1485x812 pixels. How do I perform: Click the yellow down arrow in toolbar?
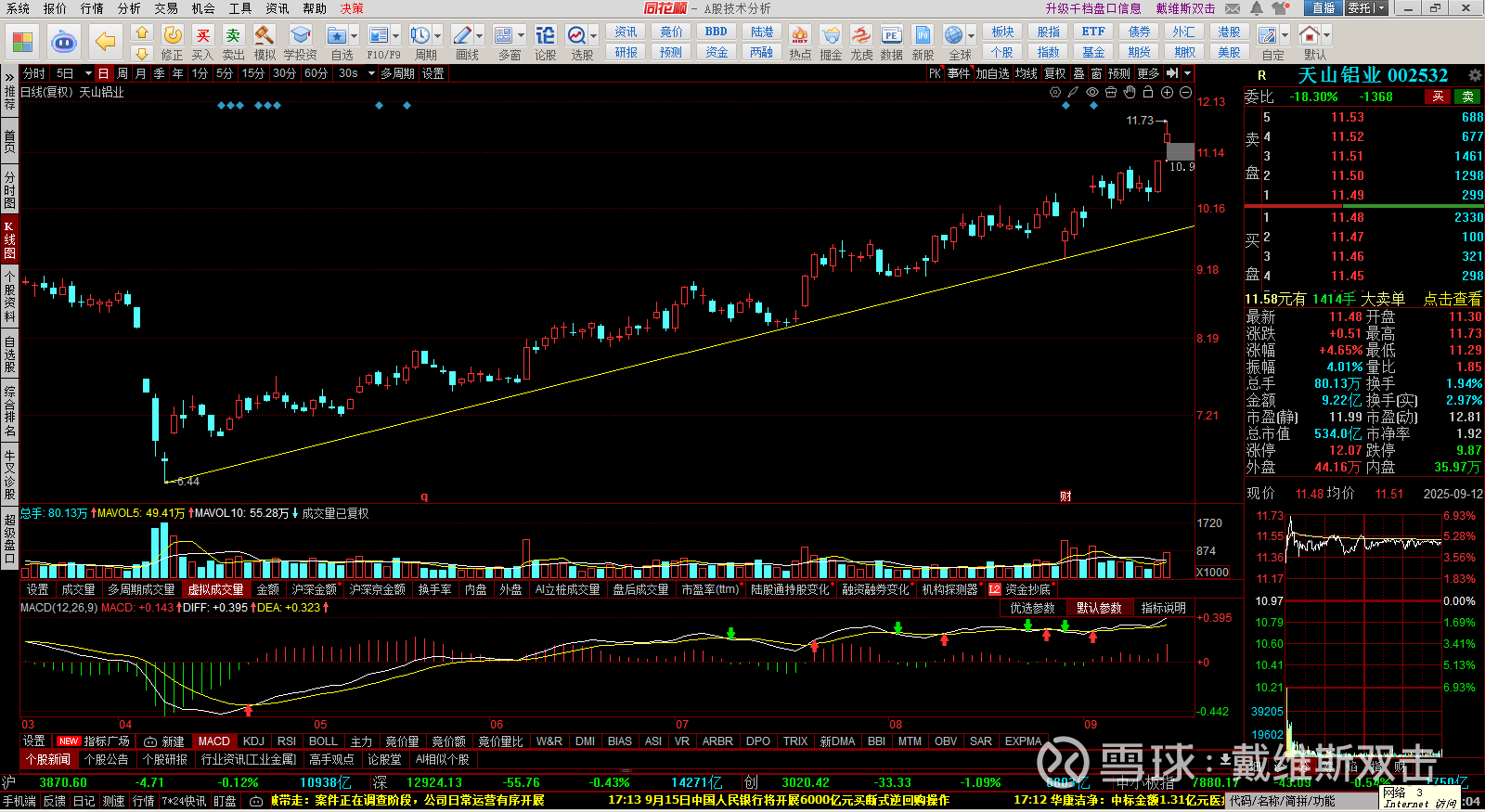click(142, 53)
